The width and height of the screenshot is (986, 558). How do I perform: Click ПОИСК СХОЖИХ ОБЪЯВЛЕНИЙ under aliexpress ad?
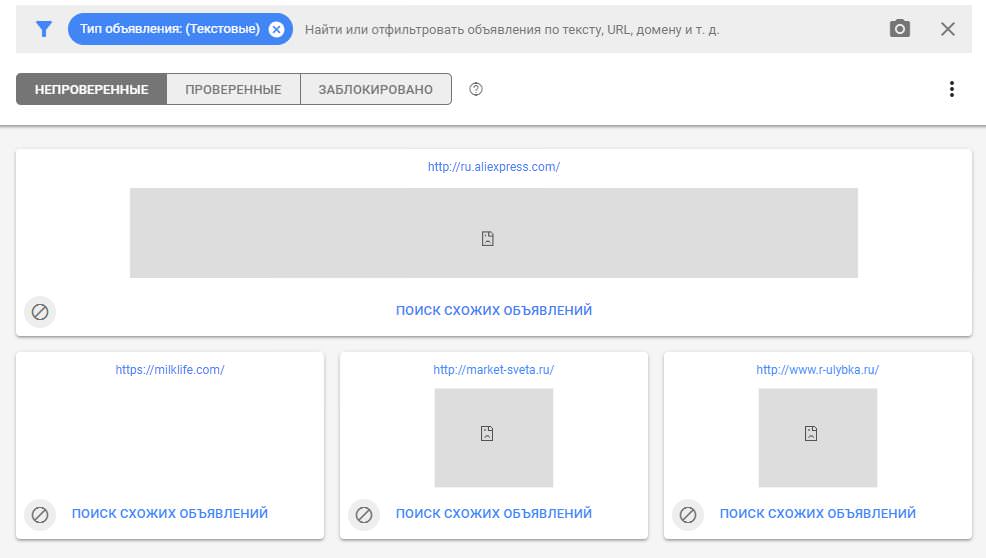coord(493,311)
